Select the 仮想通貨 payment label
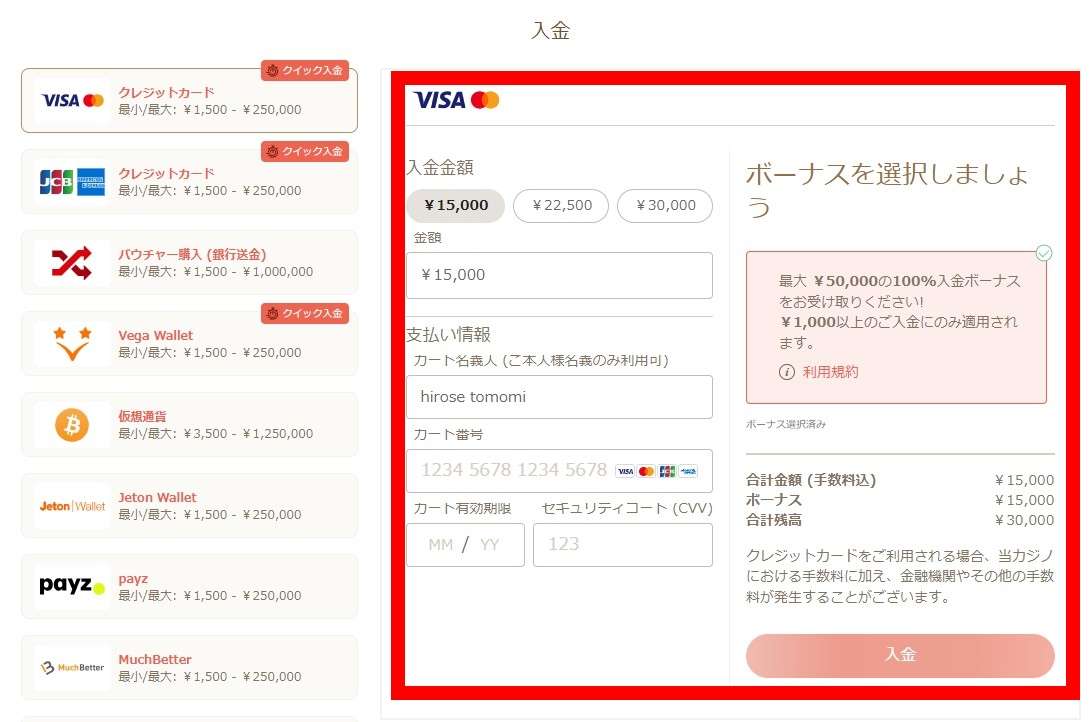 (142, 416)
